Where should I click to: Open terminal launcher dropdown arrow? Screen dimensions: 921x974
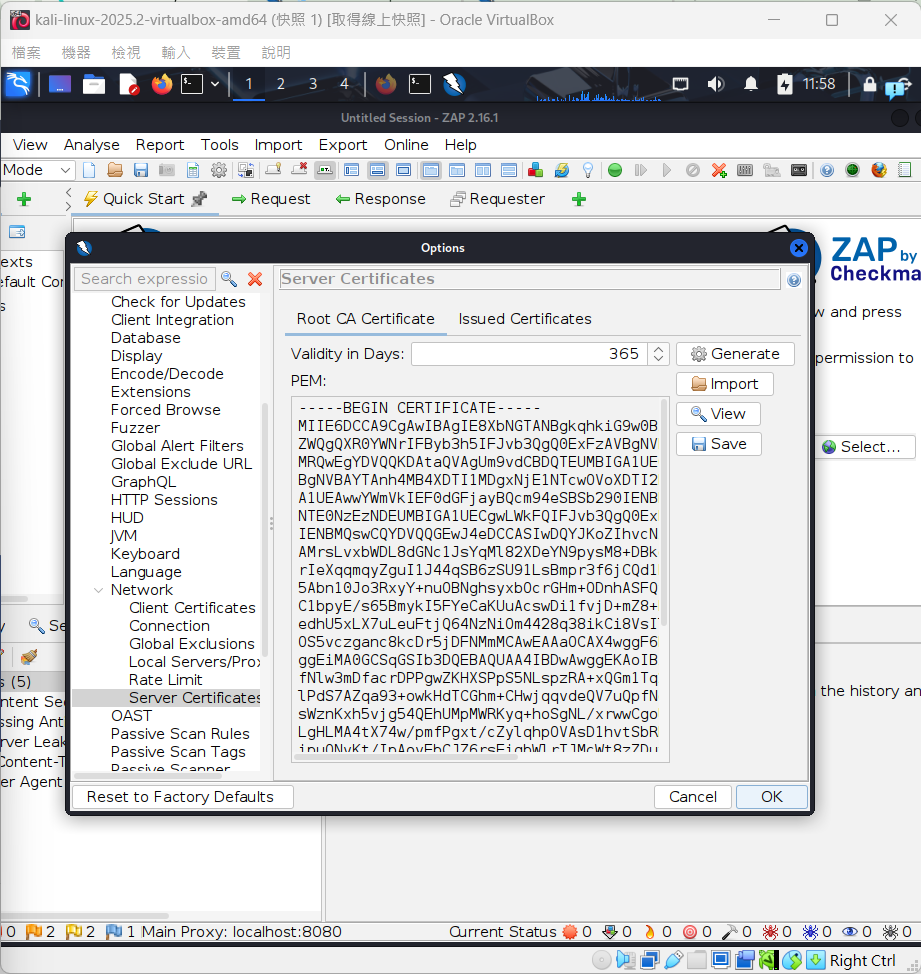pos(215,84)
